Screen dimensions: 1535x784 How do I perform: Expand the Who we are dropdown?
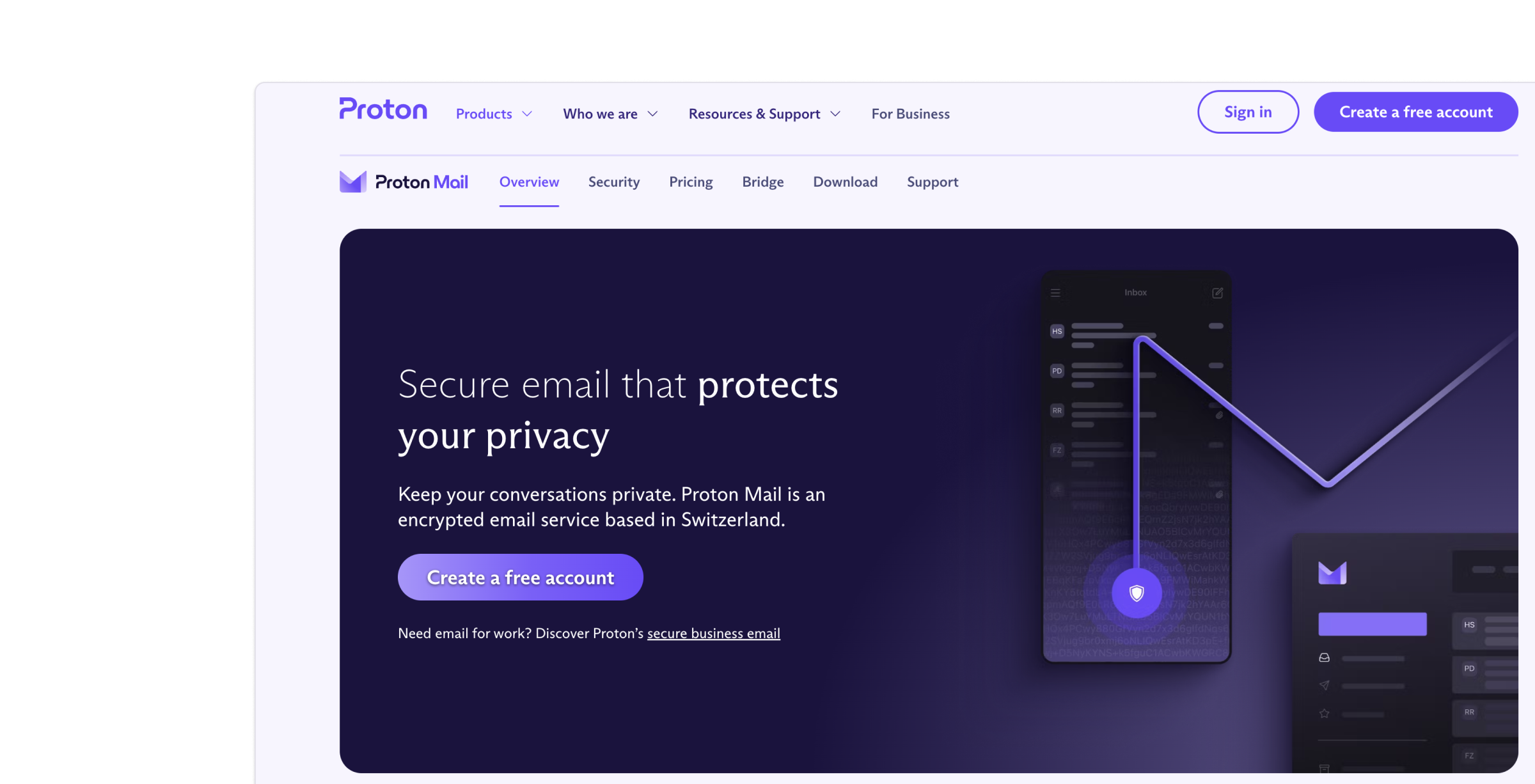pyautogui.click(x=610, y=114)
